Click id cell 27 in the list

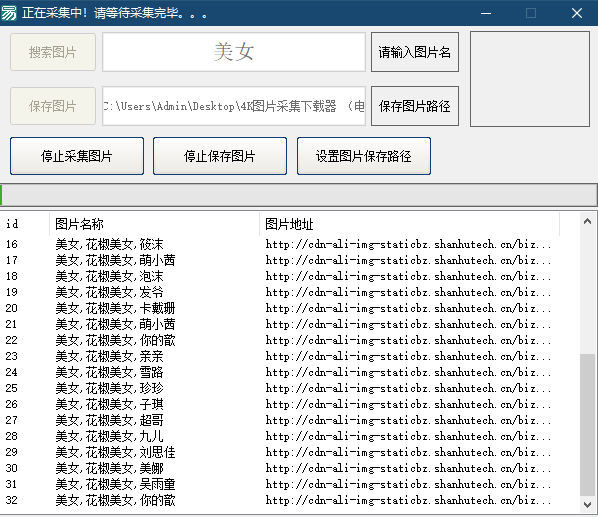click(x=11, y=420)
